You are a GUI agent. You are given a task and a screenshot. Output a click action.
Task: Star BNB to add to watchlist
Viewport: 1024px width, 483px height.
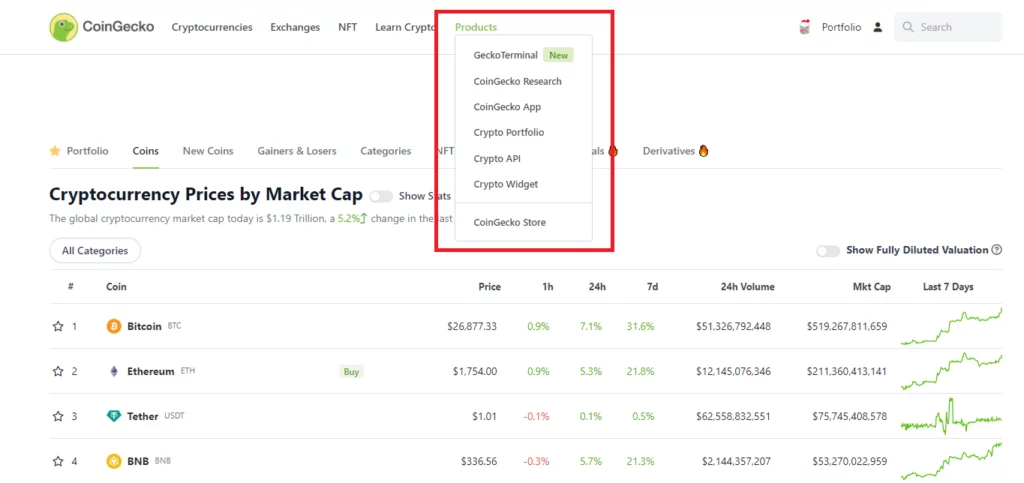click(58, 461)
